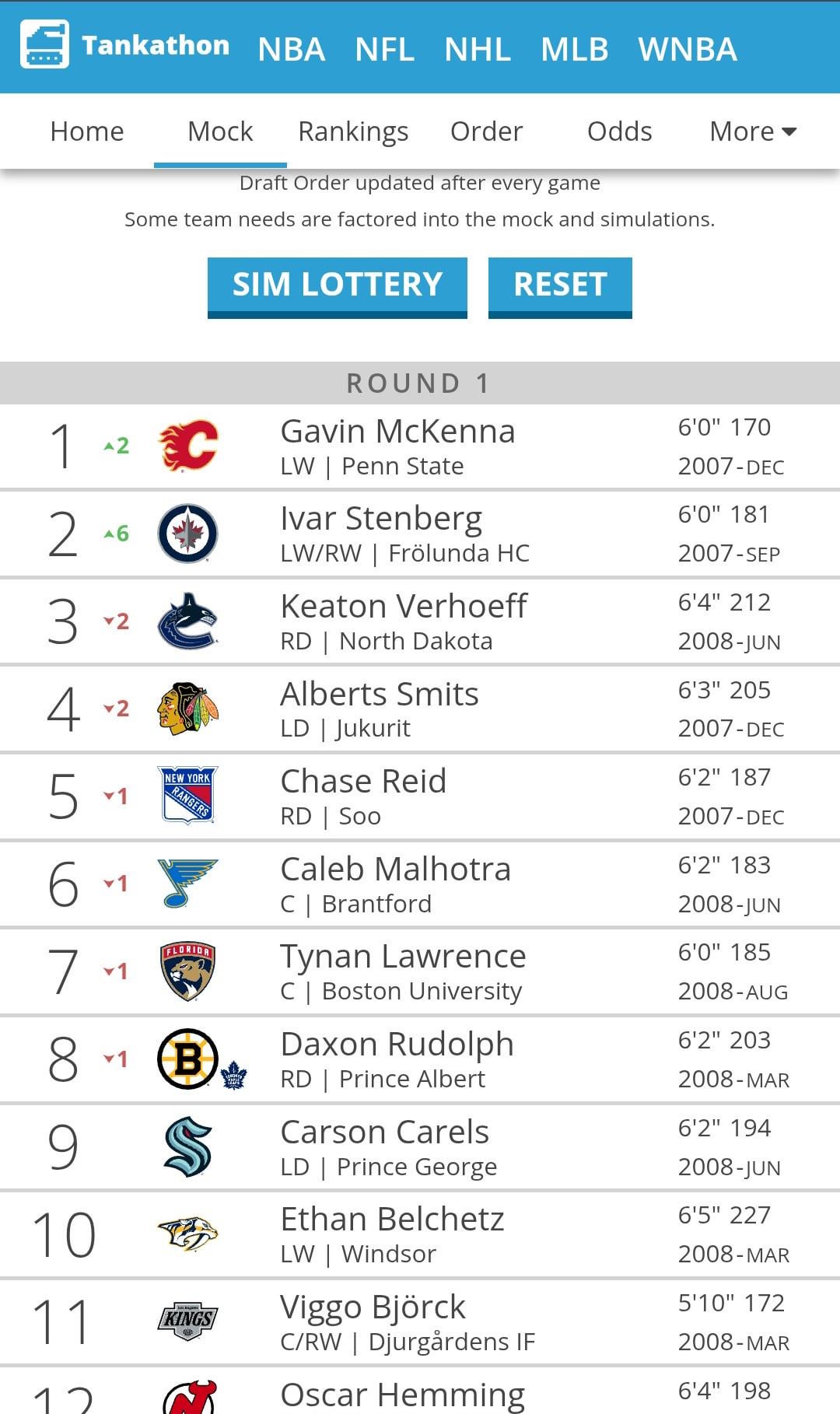Open the NHL section link
Image resolution: width=840 pixels, height=1414 pixels.
coord(477,49)
